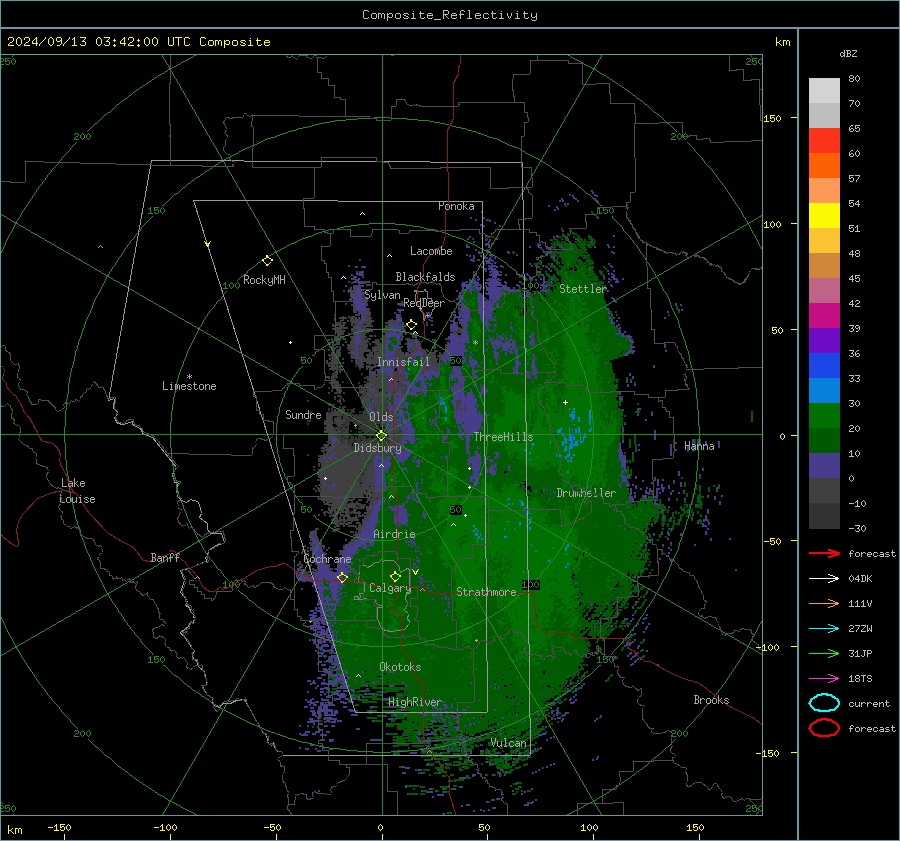Click the Sundre city label
The image size is (900, 841).
[x=303, y=414]
